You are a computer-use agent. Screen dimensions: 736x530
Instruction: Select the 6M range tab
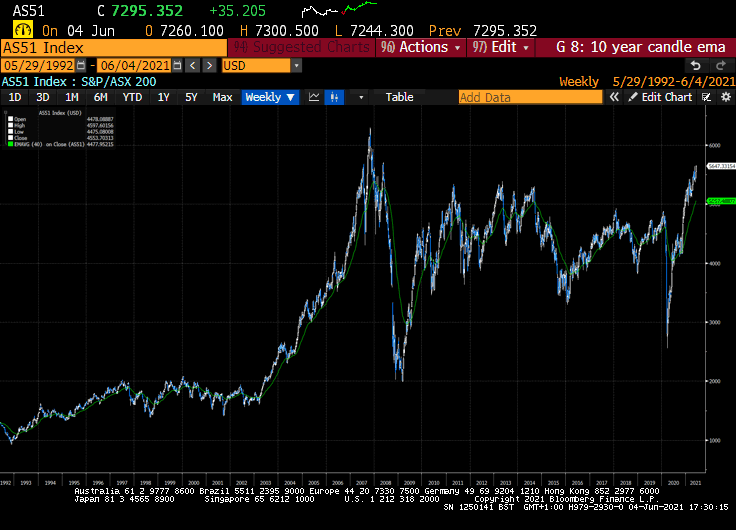pos(100,97)
